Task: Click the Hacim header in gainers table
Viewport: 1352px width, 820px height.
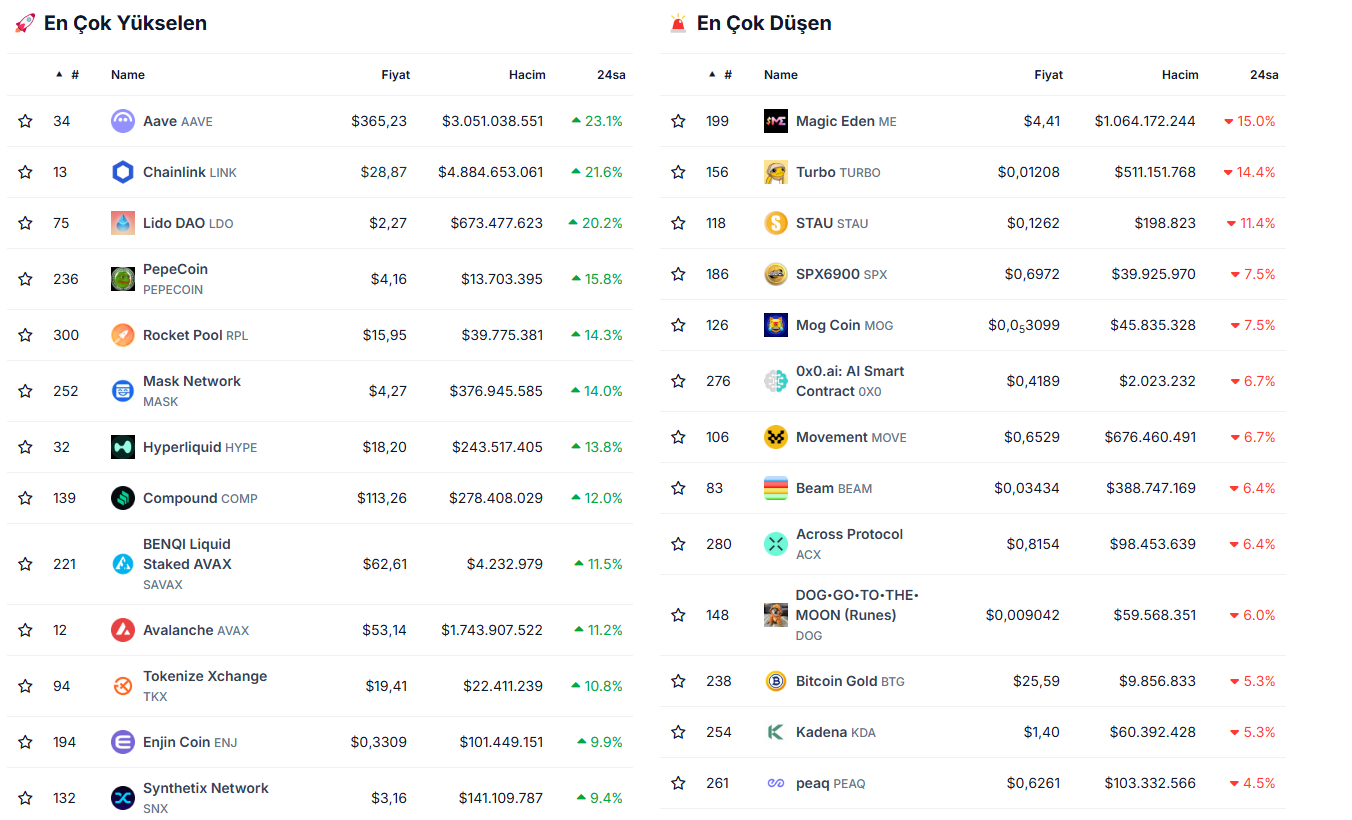Action: click(x=527, y=75)
